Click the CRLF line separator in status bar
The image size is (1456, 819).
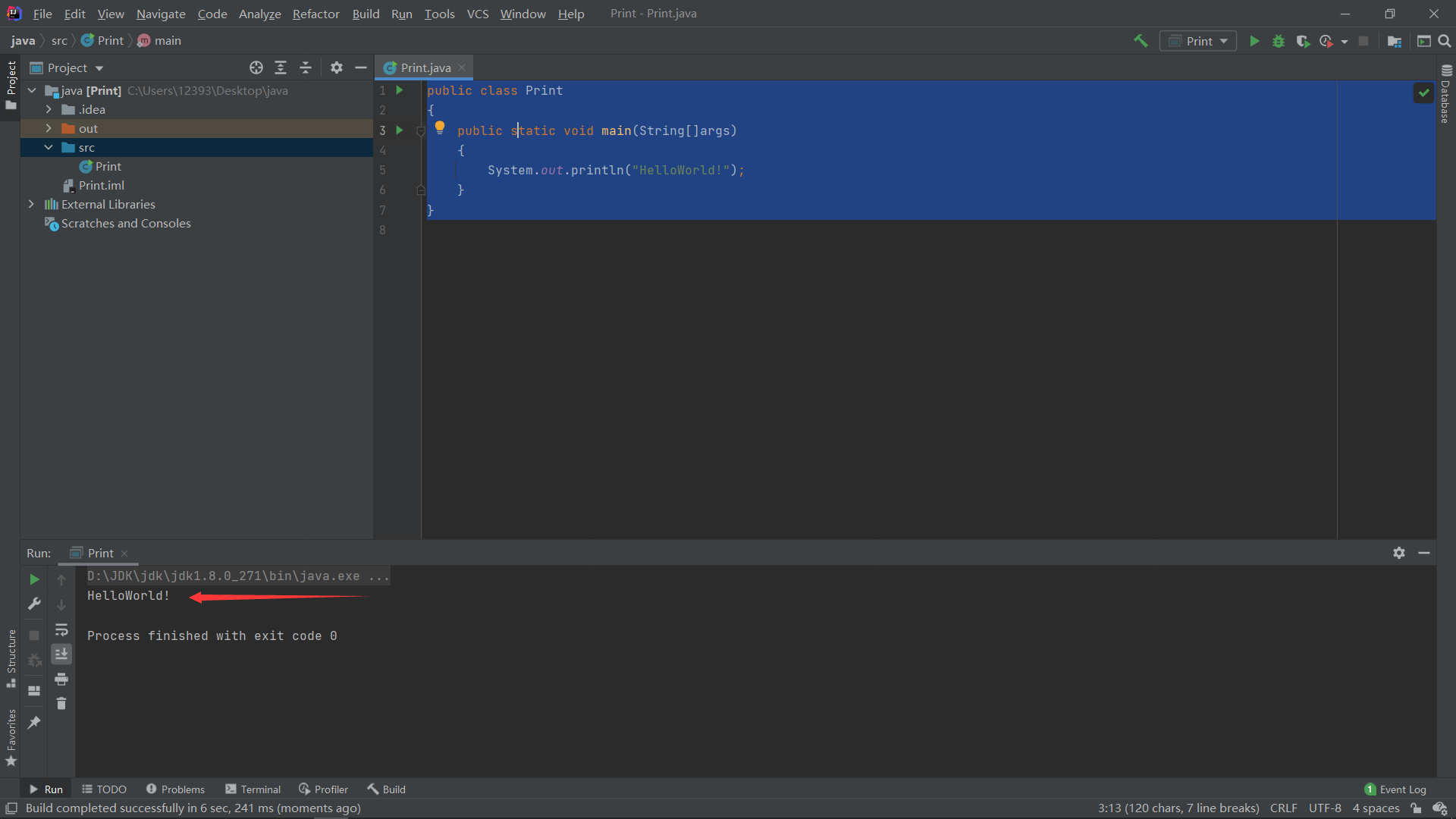tap(1283, 808)
